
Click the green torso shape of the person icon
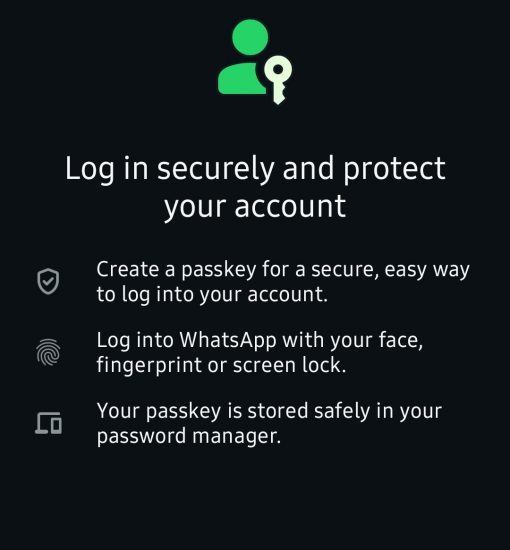coord(242,79)
